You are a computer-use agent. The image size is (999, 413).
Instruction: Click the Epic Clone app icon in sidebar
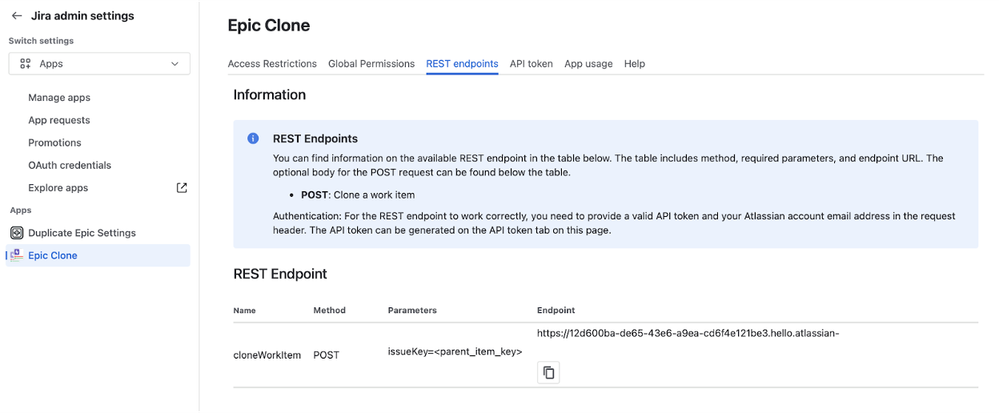pos(17,256)
